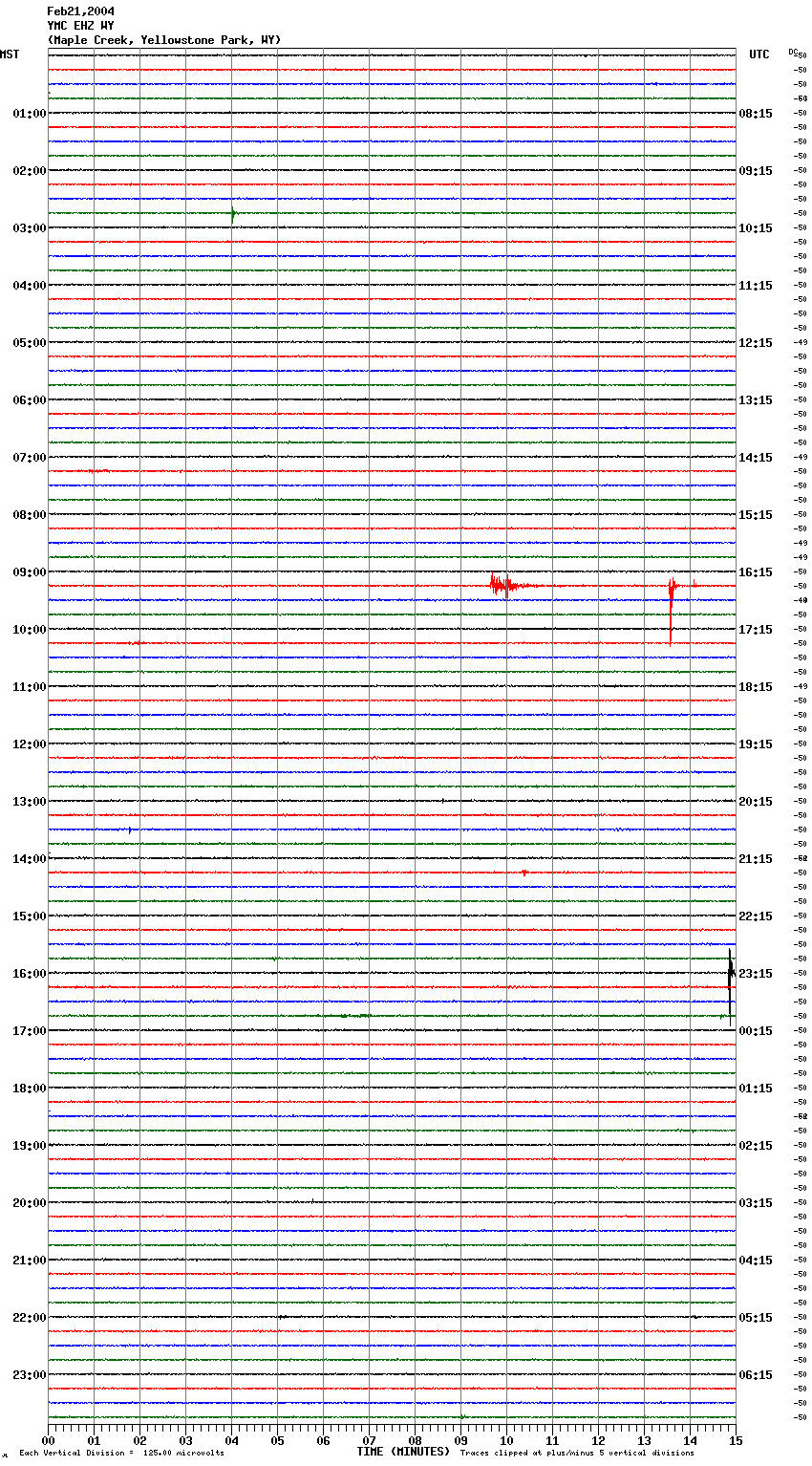Click the 21:15 UTC time label
Viewport: 812px width, 1466px height.
[756, 859]
